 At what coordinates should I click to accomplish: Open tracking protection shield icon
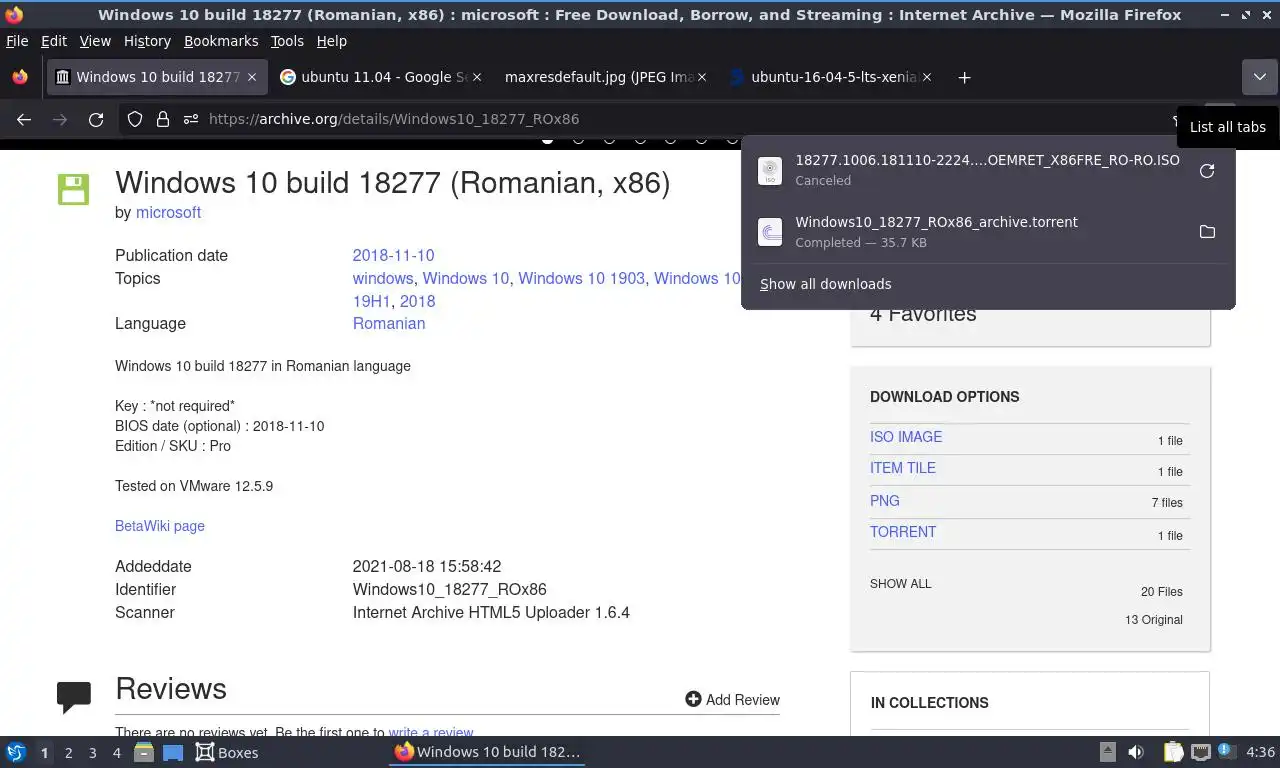coord(135,119)
